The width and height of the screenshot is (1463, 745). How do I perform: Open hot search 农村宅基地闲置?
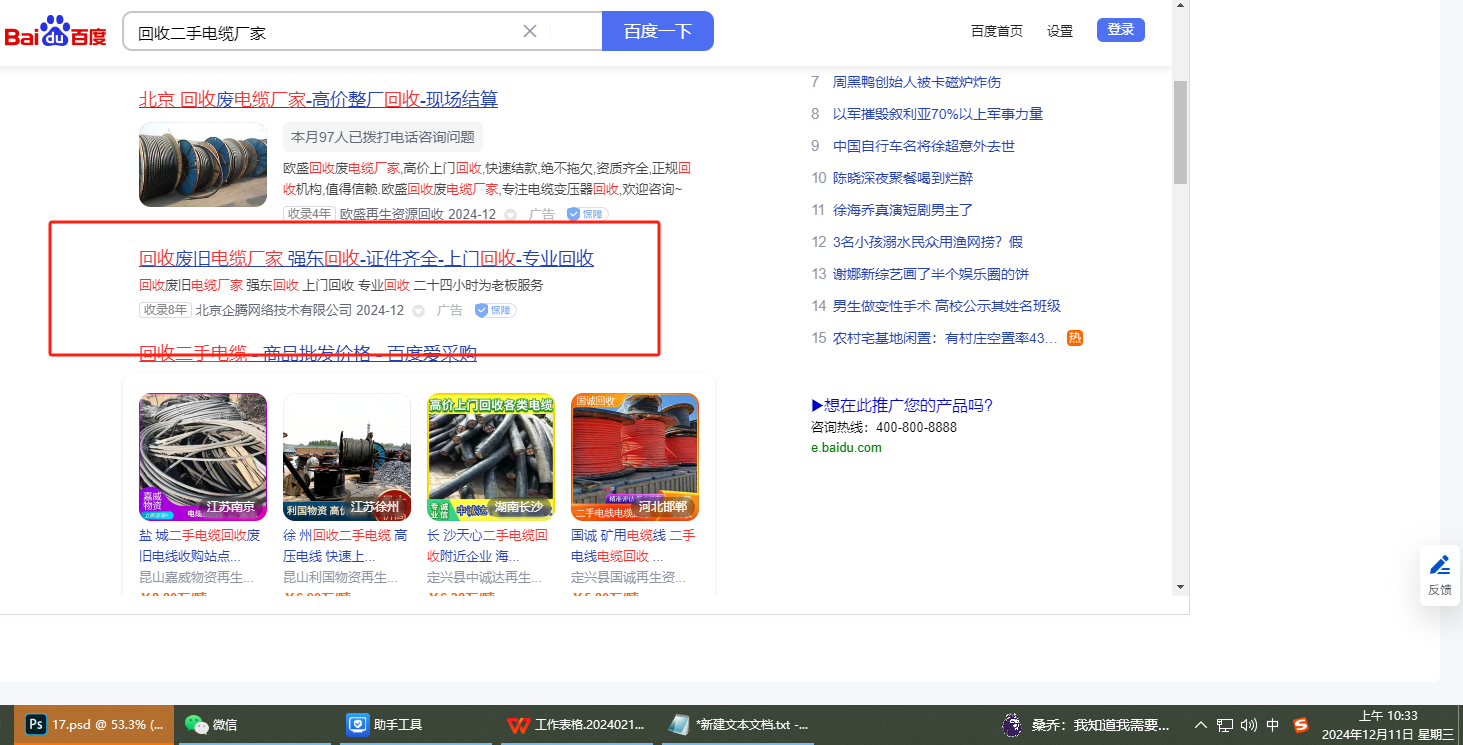click(x=945, y=338)
